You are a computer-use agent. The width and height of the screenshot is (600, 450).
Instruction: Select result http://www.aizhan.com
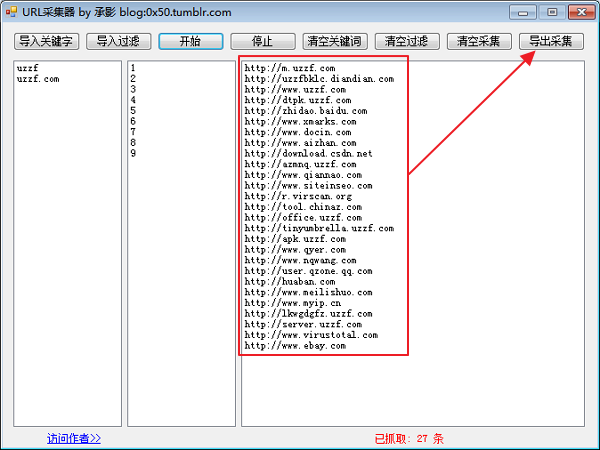coord(301,143)
